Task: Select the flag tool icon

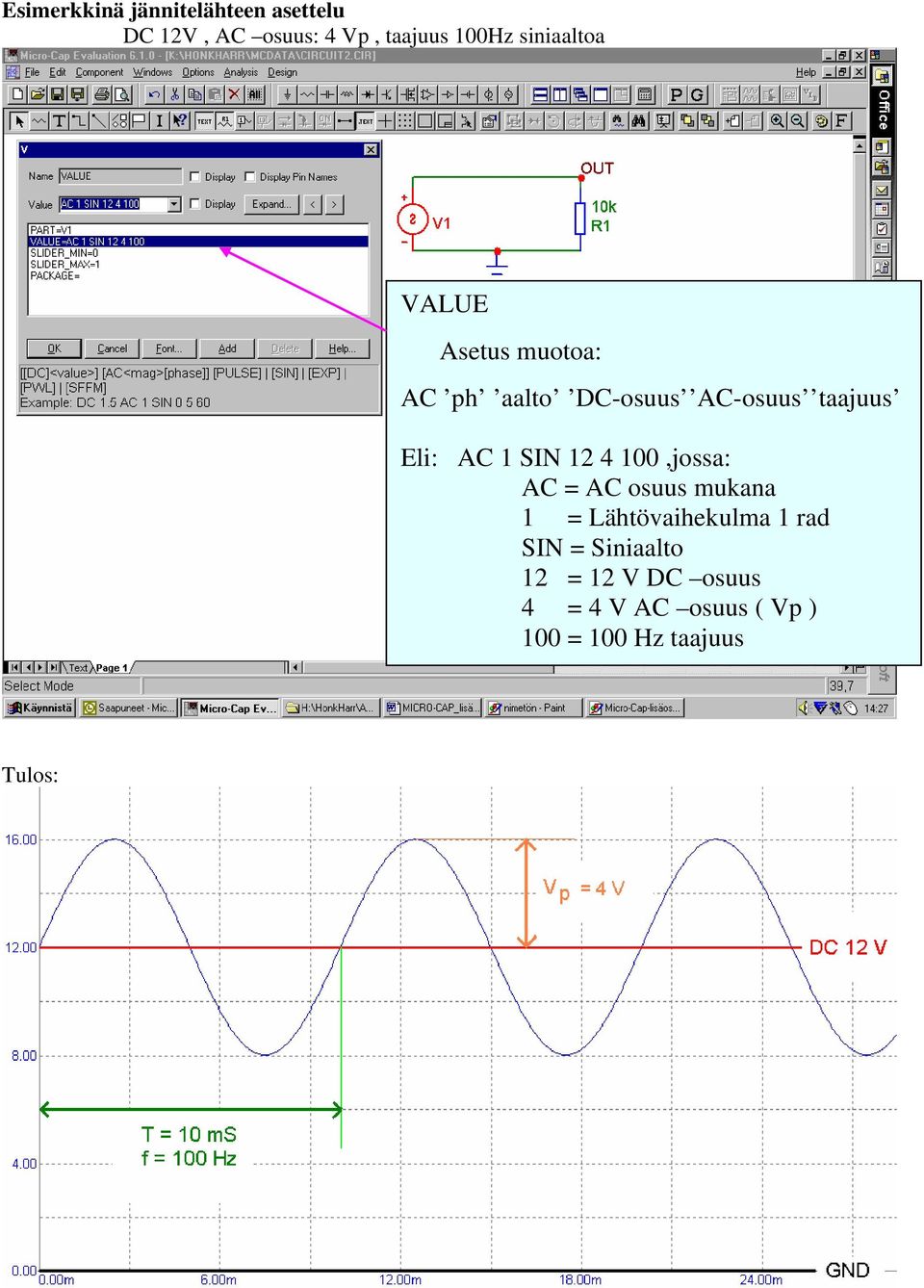Action: pyautogui.click(x=139, y=120)
